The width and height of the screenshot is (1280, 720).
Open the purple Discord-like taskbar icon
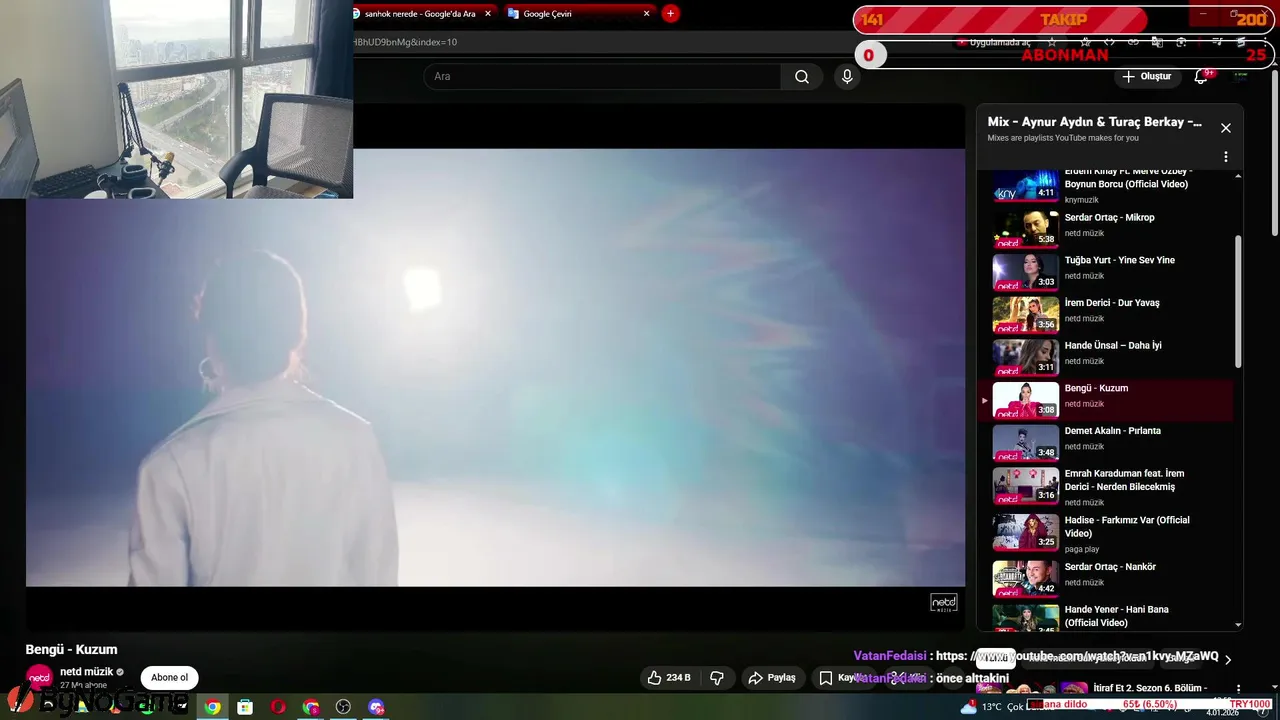click(376, 707)
